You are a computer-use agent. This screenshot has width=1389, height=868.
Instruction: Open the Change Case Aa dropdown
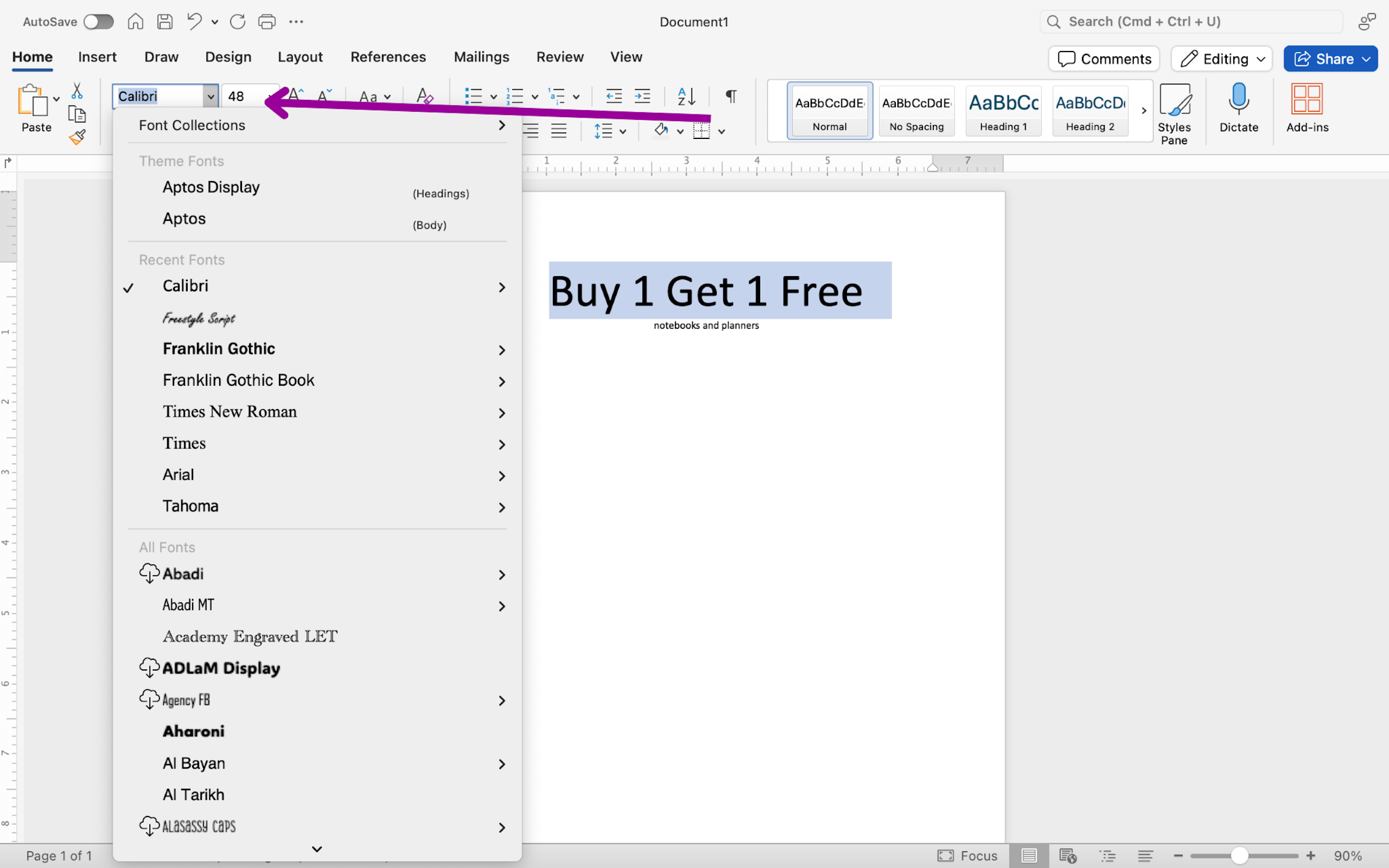[x=375, y=97]
